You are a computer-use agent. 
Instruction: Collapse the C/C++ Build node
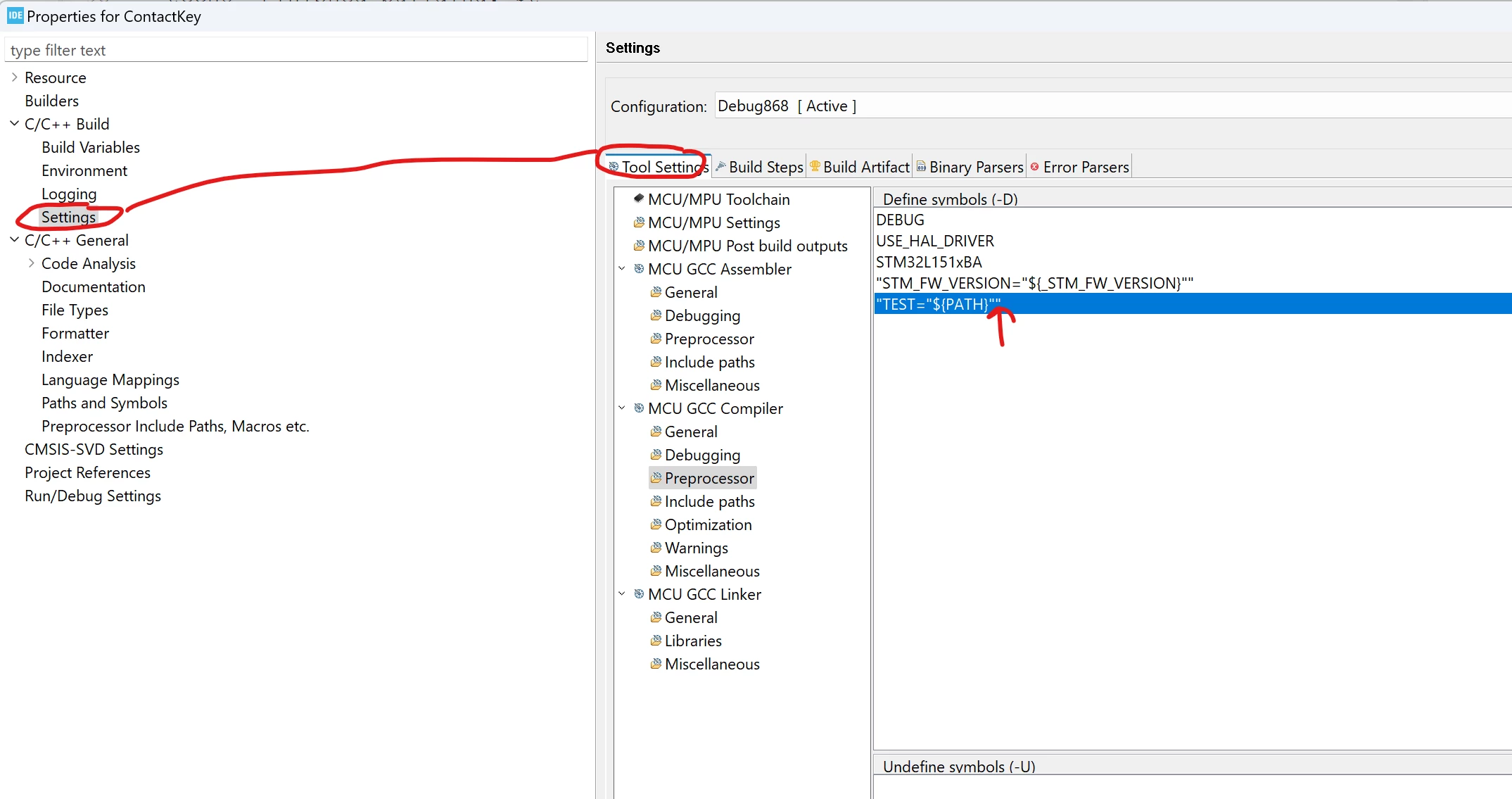[15, 124]
